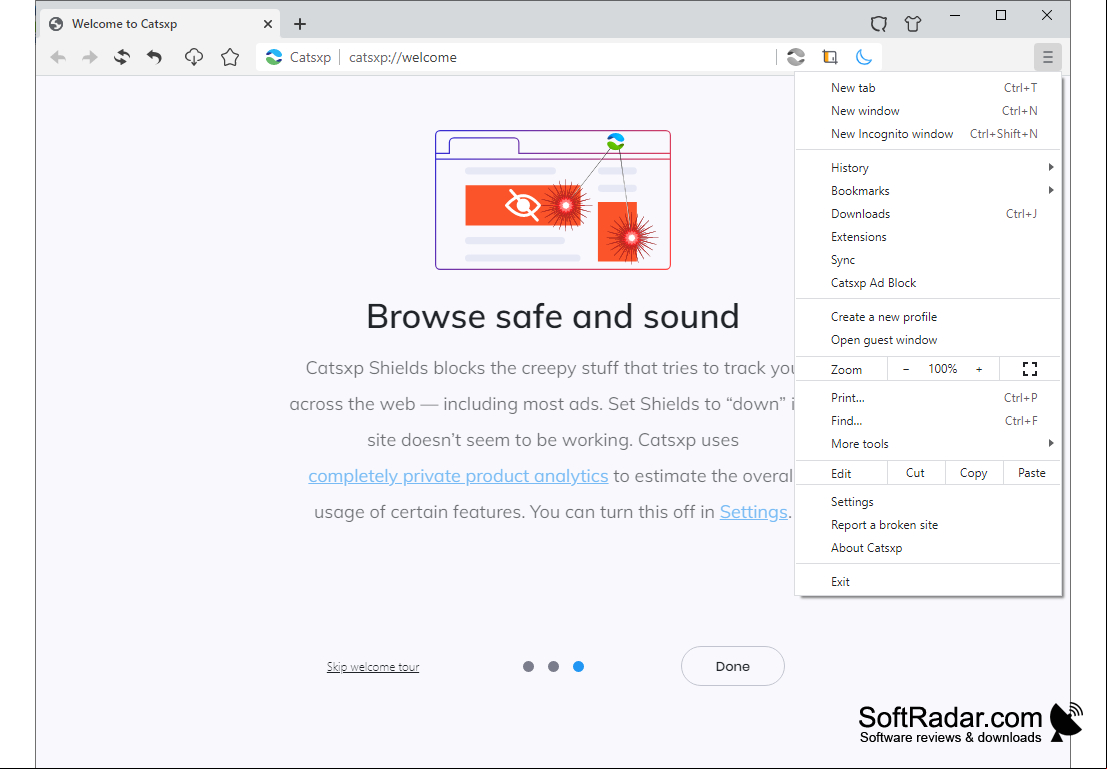This screenshot has height=769, width=1107.
Task: Click Skip welcome tour link
Action: point(373,667)
